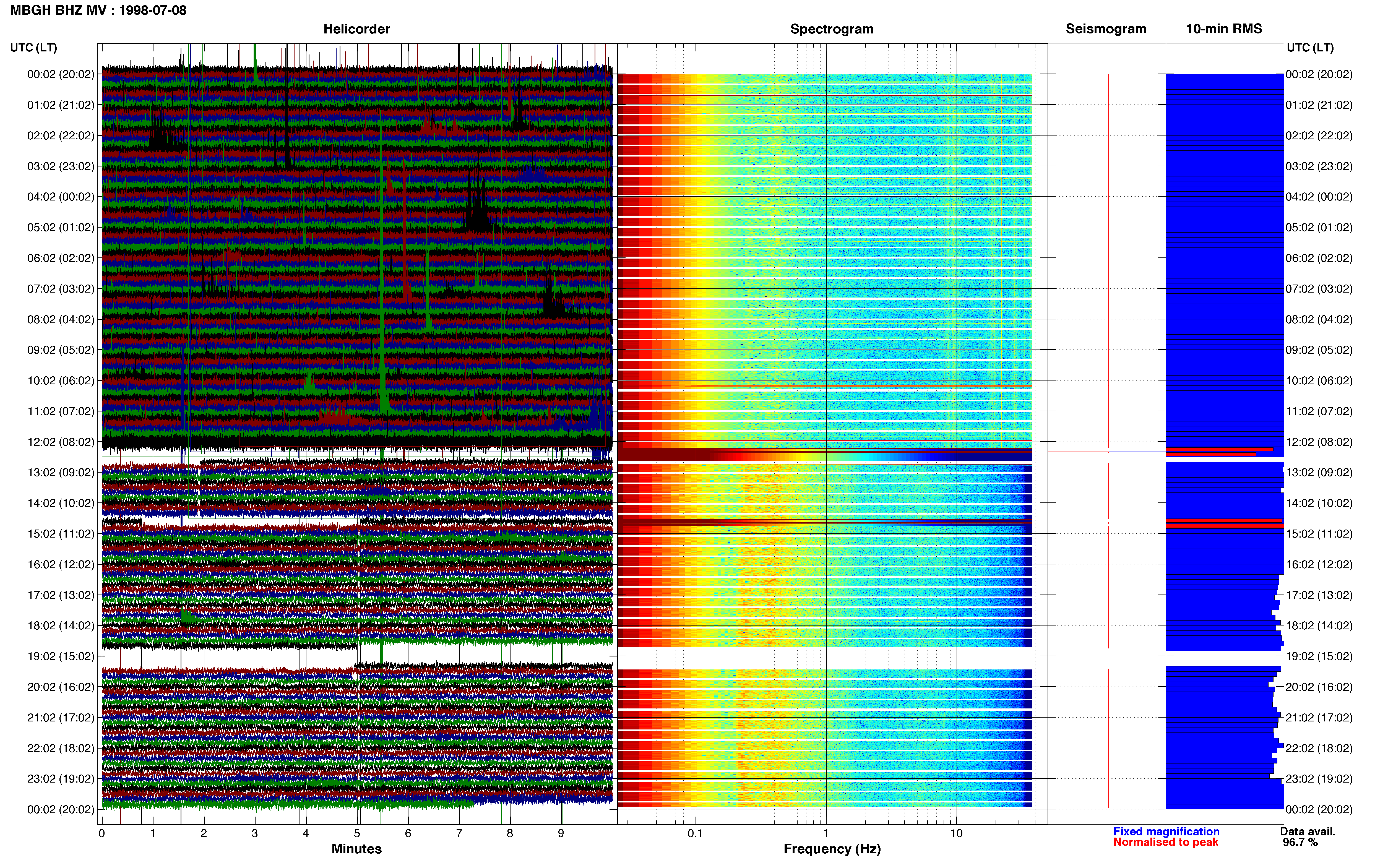Click the left time label '19:02 (15:02)'

click(x=61, y=656)
